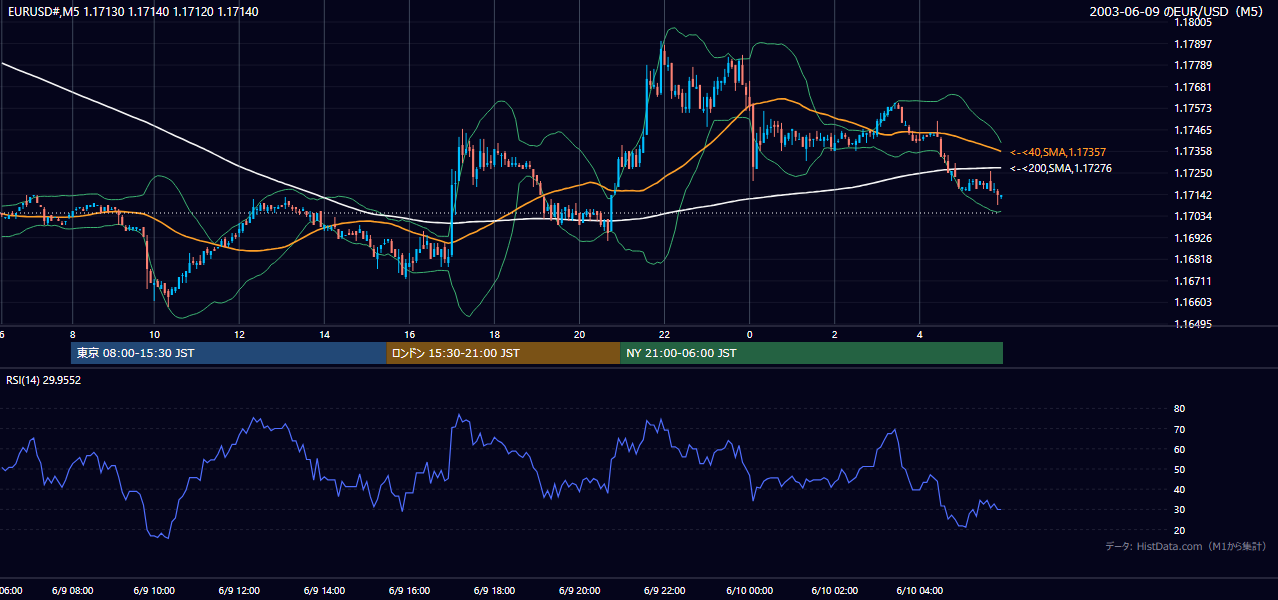Image resolution: width=1278 pixels, height=600 pixels.
Task: Click hour label 14 under the price chart
Action: pos(324,334)
